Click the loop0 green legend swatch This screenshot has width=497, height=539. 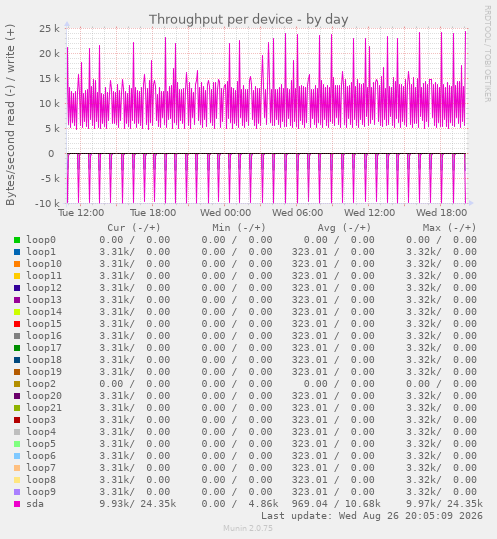click(17, 240)
